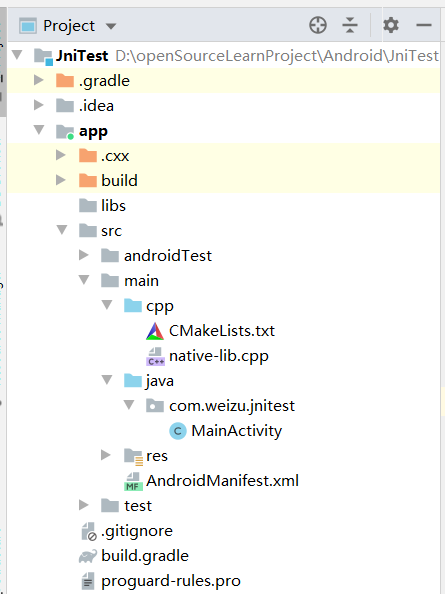This screenshot has height=594, width=445.
Task: Select proguard-rules.pro file
Action: 161,581
